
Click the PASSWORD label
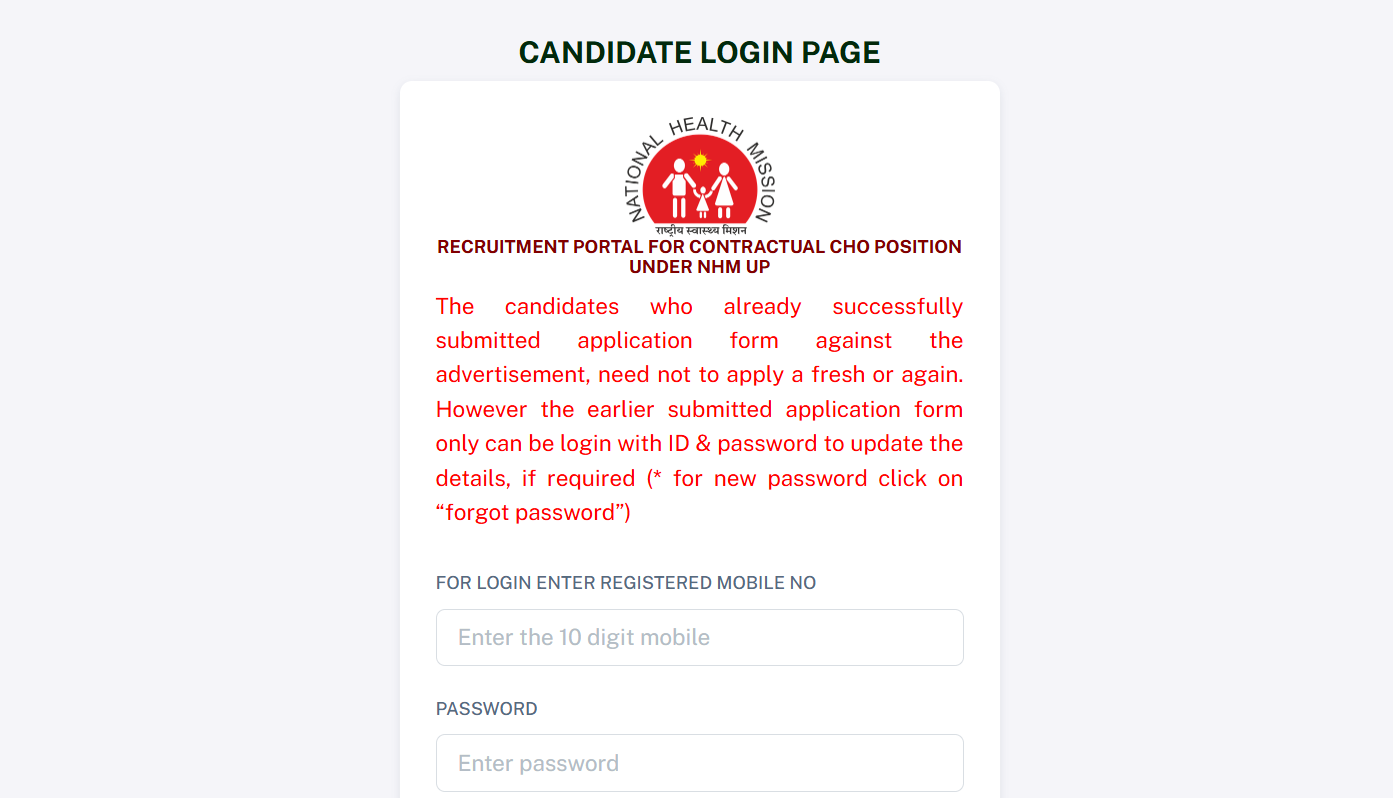486,708
